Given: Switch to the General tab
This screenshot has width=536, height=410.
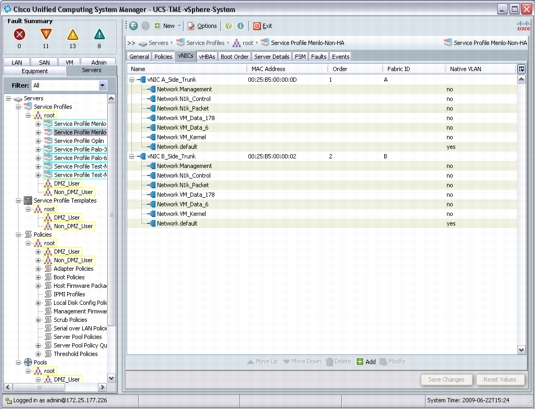Looking at the screenshot, I should coord(139,56).
